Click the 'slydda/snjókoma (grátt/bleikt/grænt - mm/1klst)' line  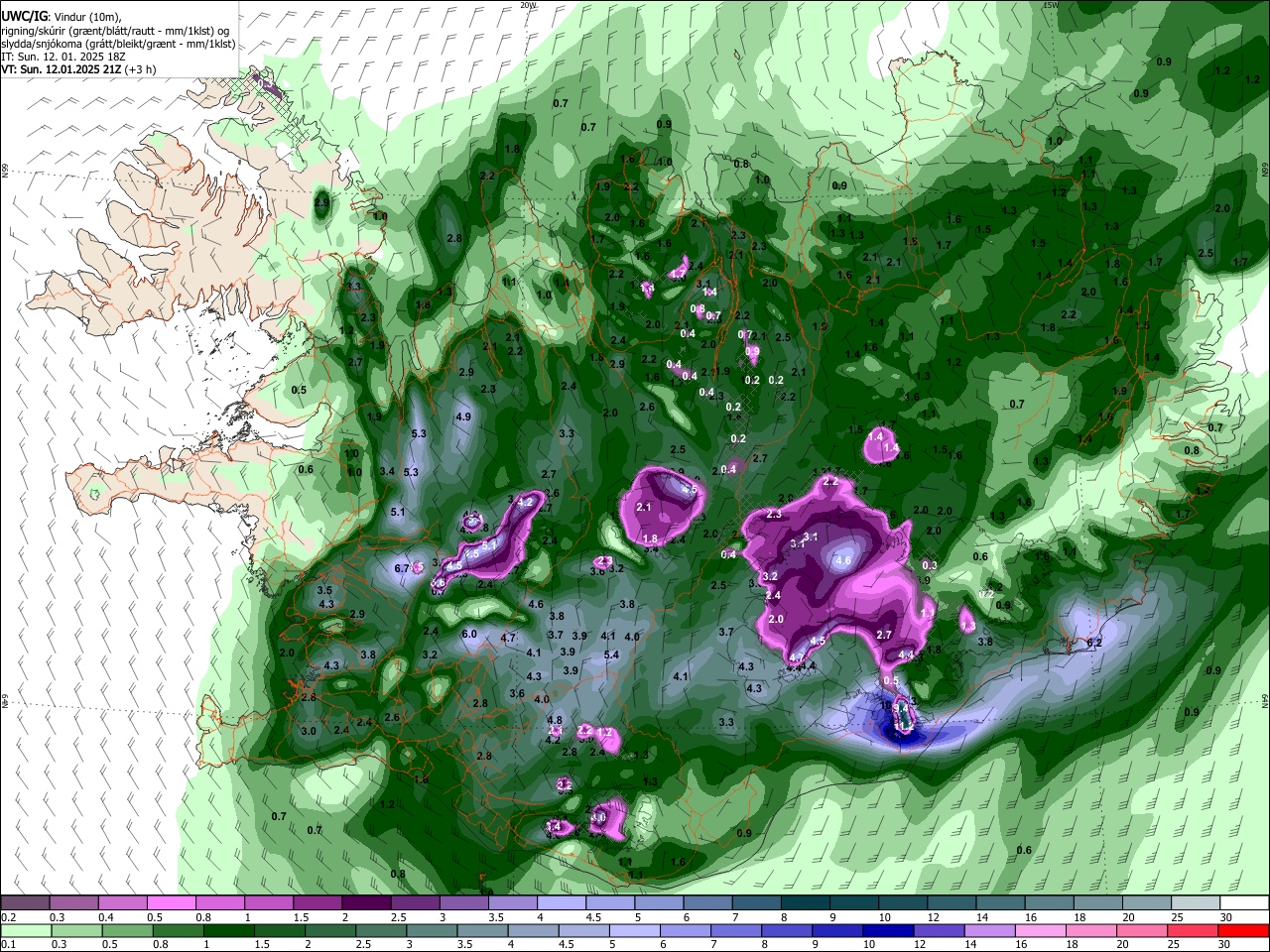click(x=118, y=44)
